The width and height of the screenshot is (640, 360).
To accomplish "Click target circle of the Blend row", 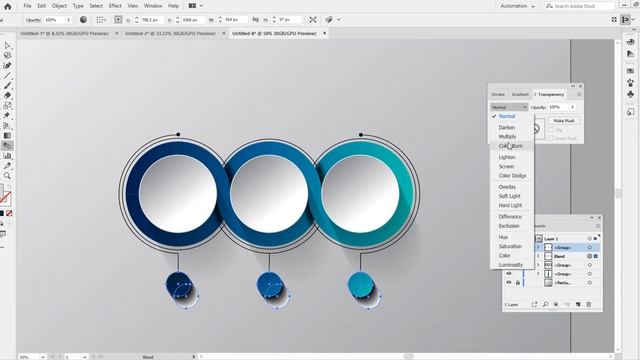I will click(589, 256).
